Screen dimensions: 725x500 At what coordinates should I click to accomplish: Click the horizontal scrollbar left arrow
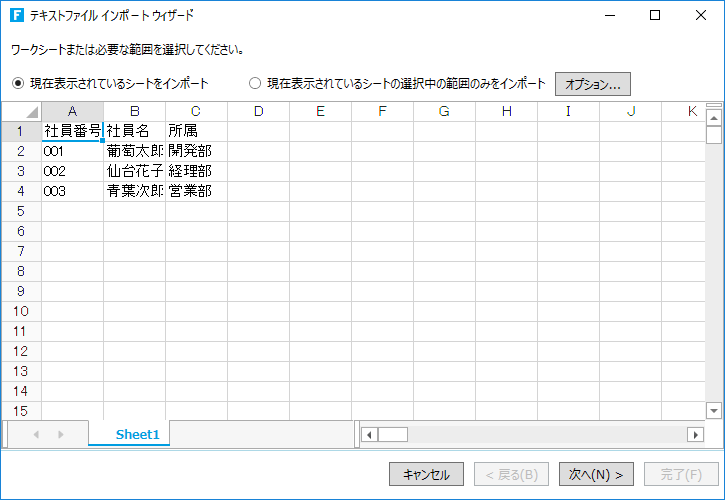tap(369, 435)
